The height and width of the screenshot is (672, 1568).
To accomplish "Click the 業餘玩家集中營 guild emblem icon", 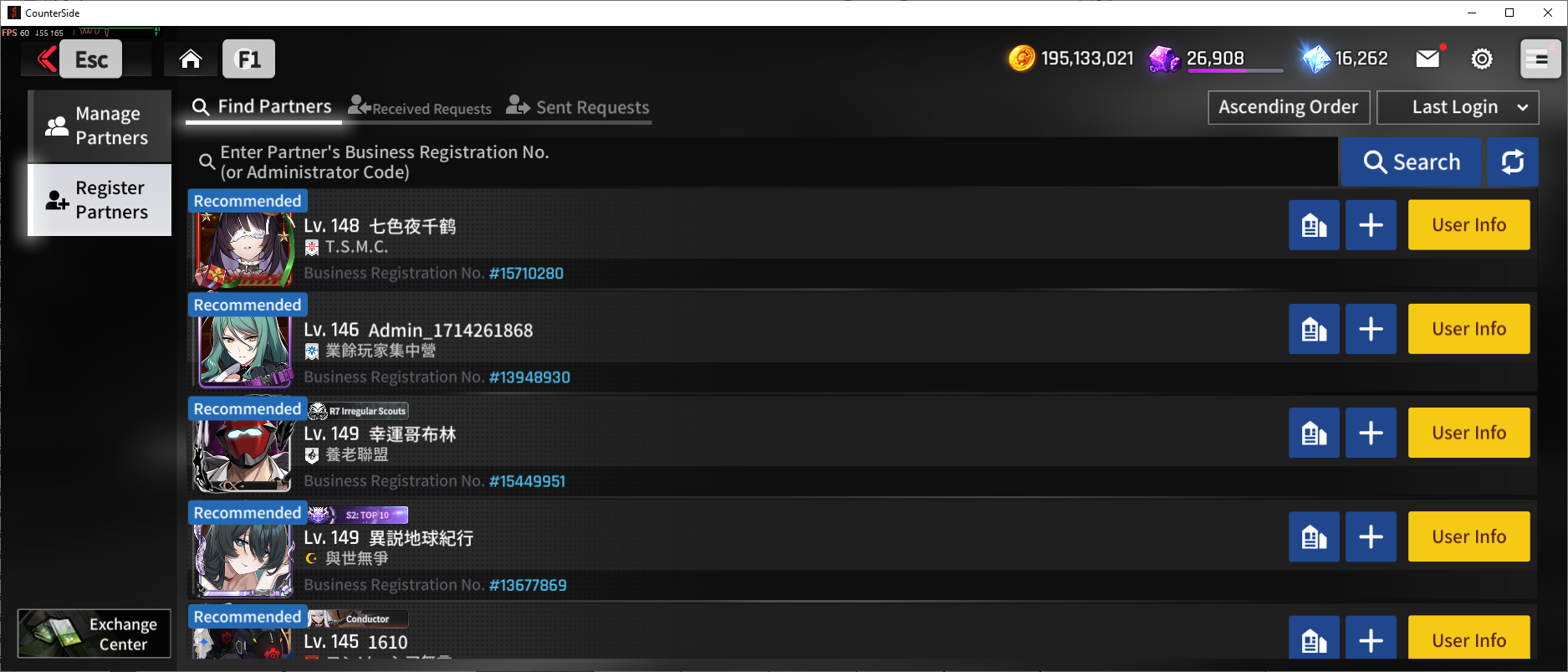I will (312, 351).
